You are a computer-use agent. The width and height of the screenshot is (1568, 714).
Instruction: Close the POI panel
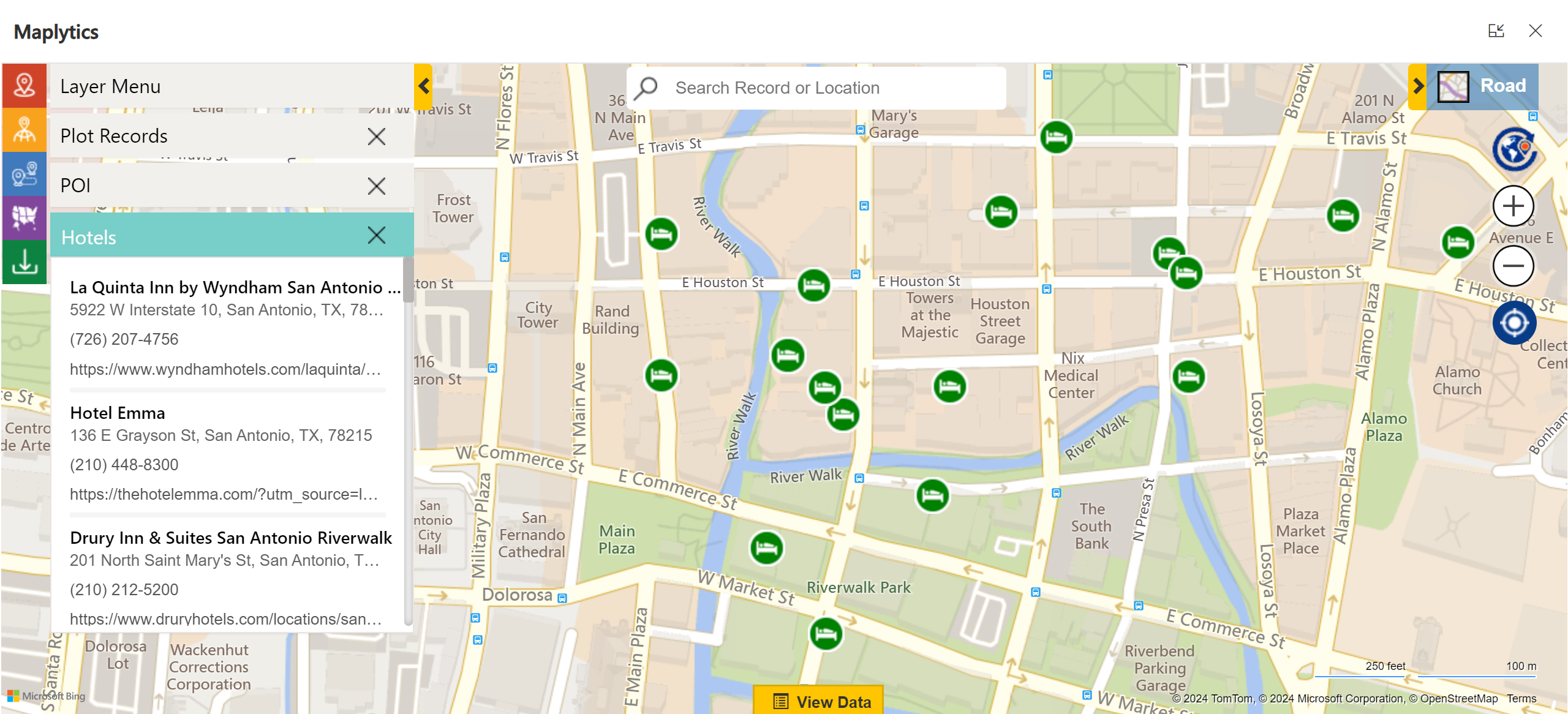(x=376, y=186)
